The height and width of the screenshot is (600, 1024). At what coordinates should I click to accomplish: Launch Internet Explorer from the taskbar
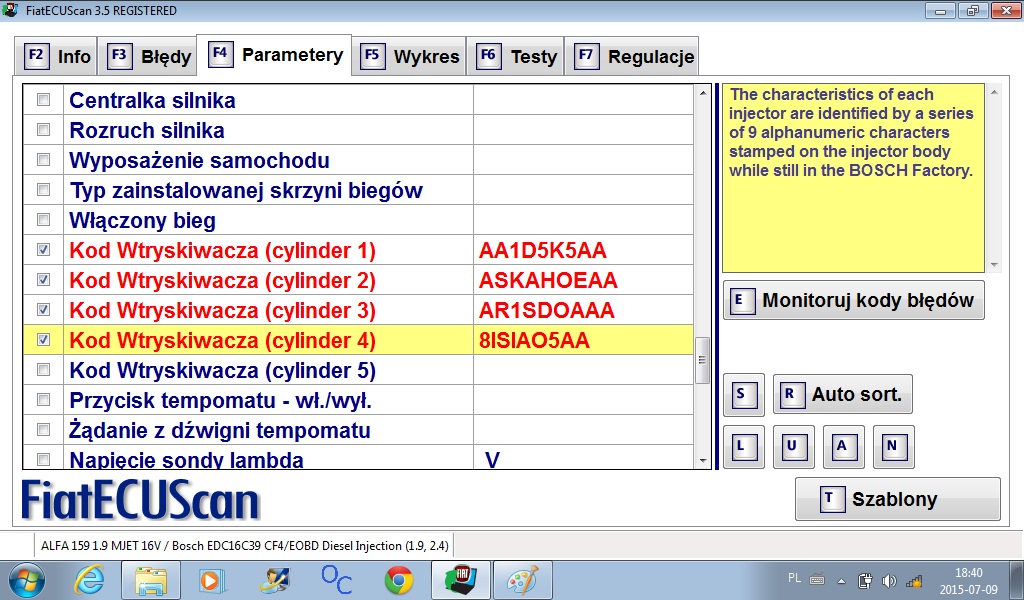coord(90,580)
